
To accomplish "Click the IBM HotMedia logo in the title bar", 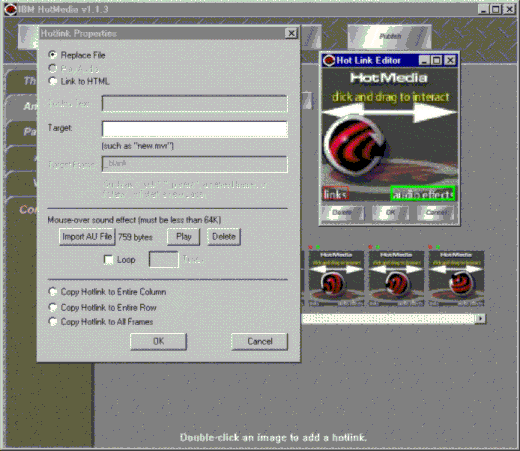I will coord(10,9).
